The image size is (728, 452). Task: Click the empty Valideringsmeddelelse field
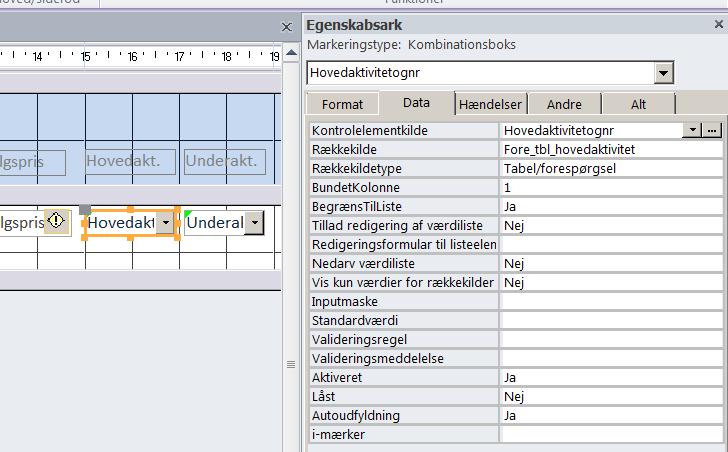[x=611, y=359]
